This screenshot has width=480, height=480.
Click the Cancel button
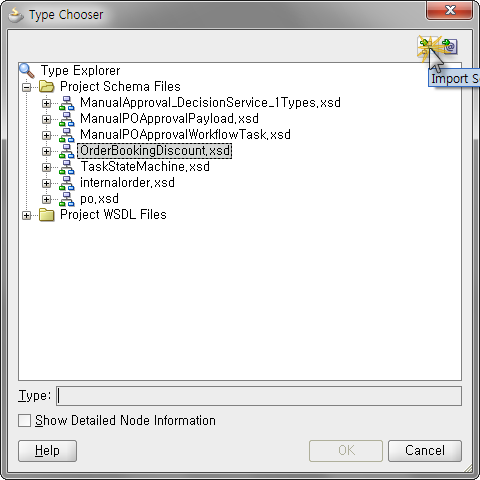tap(425, 451)
